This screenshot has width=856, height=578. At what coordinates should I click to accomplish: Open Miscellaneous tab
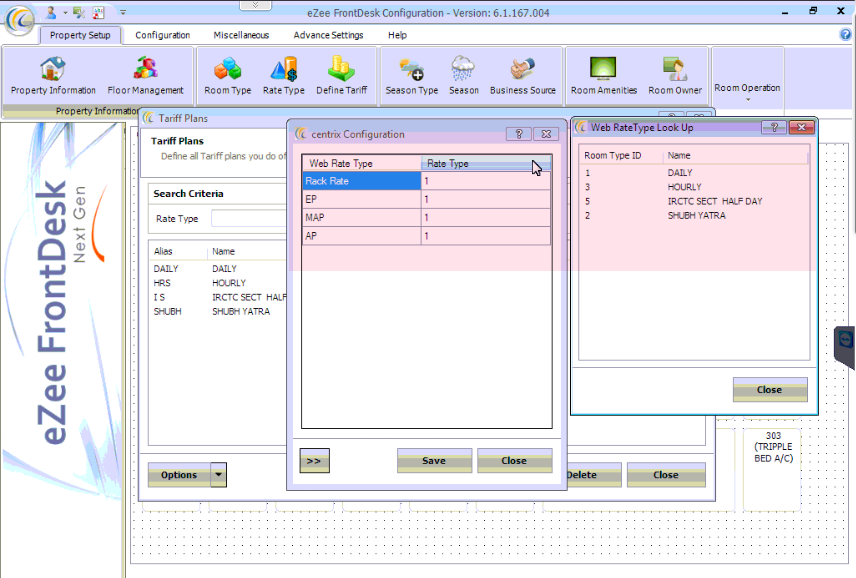tap(241, 35)
